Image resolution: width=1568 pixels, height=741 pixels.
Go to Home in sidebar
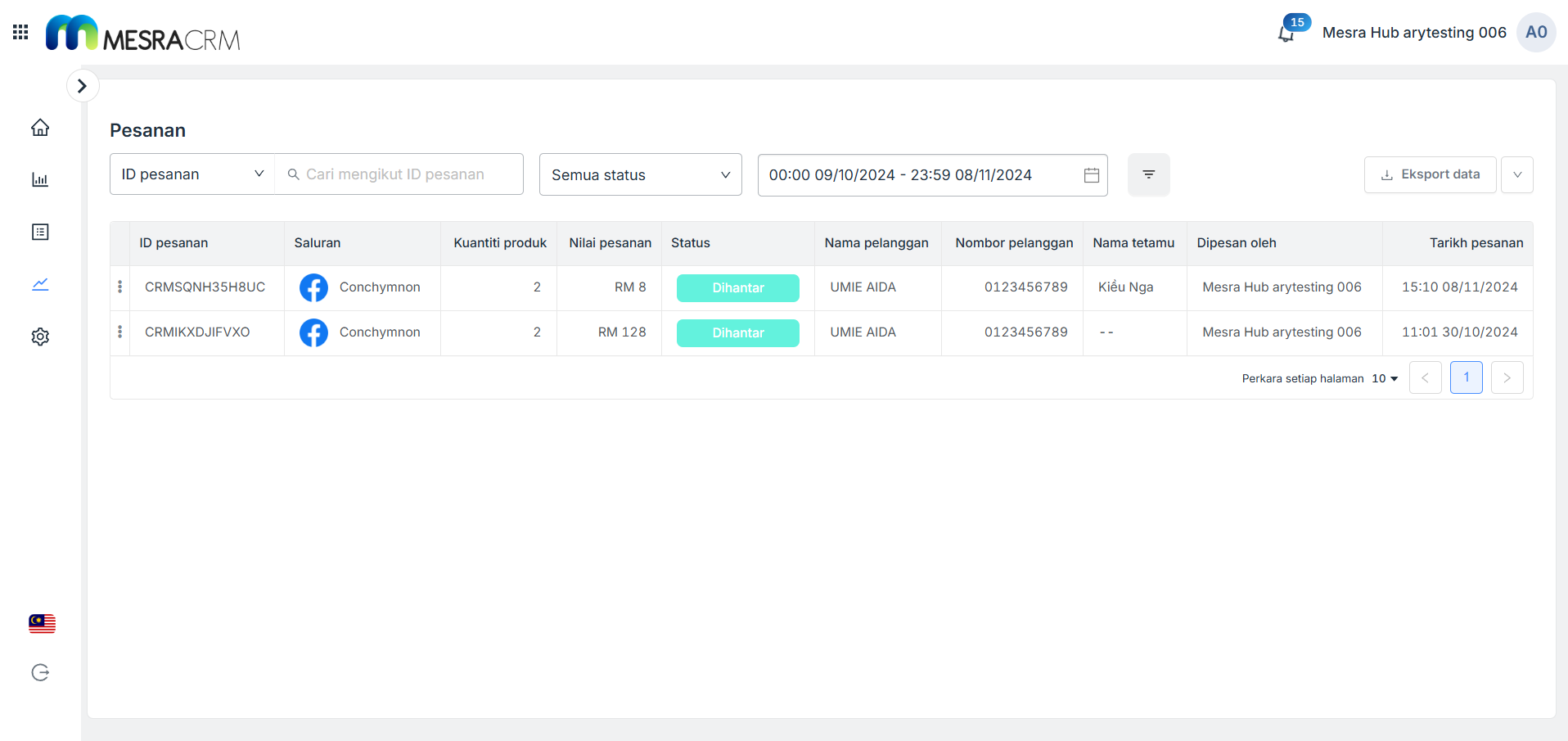tap(40, 128)
